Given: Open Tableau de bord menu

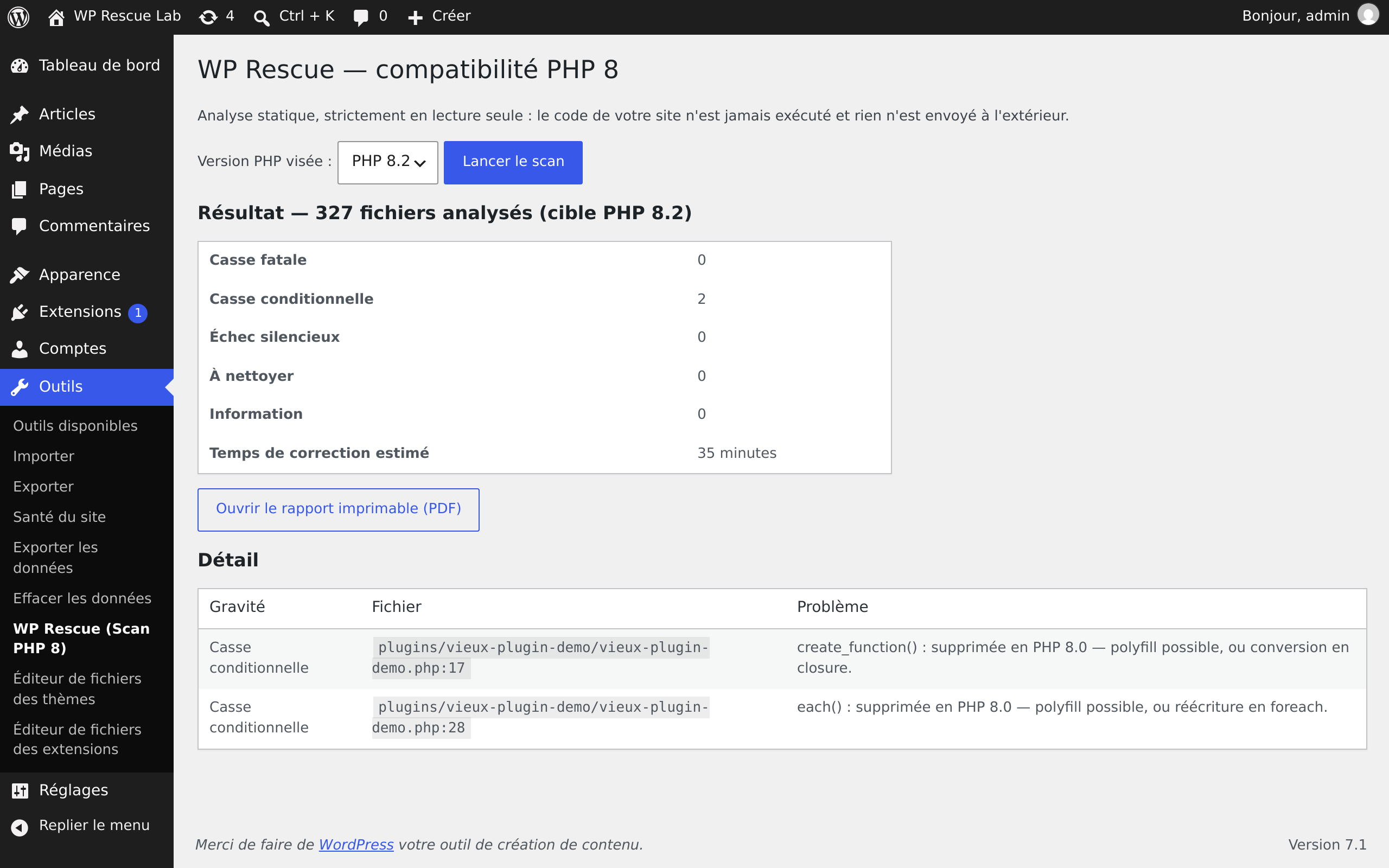Looking at the screenshot, I should (87, 66).
